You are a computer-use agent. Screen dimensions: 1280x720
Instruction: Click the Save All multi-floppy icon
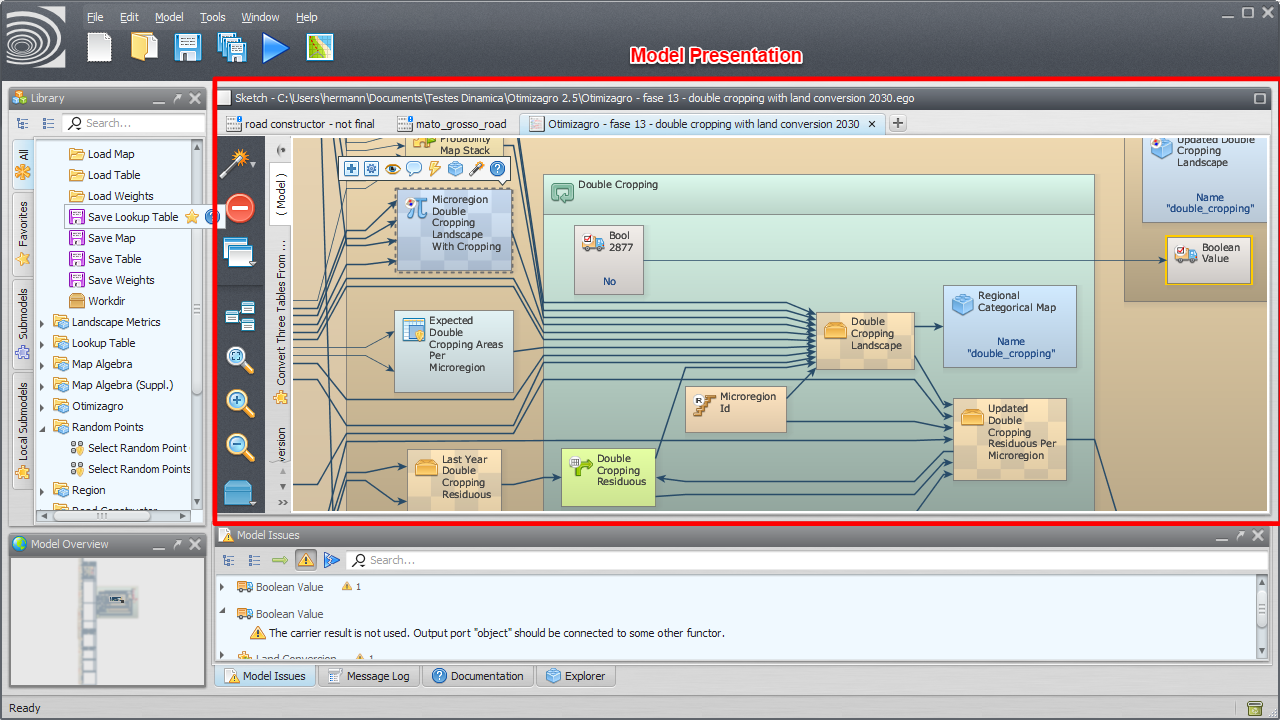(x=232, y=47)
